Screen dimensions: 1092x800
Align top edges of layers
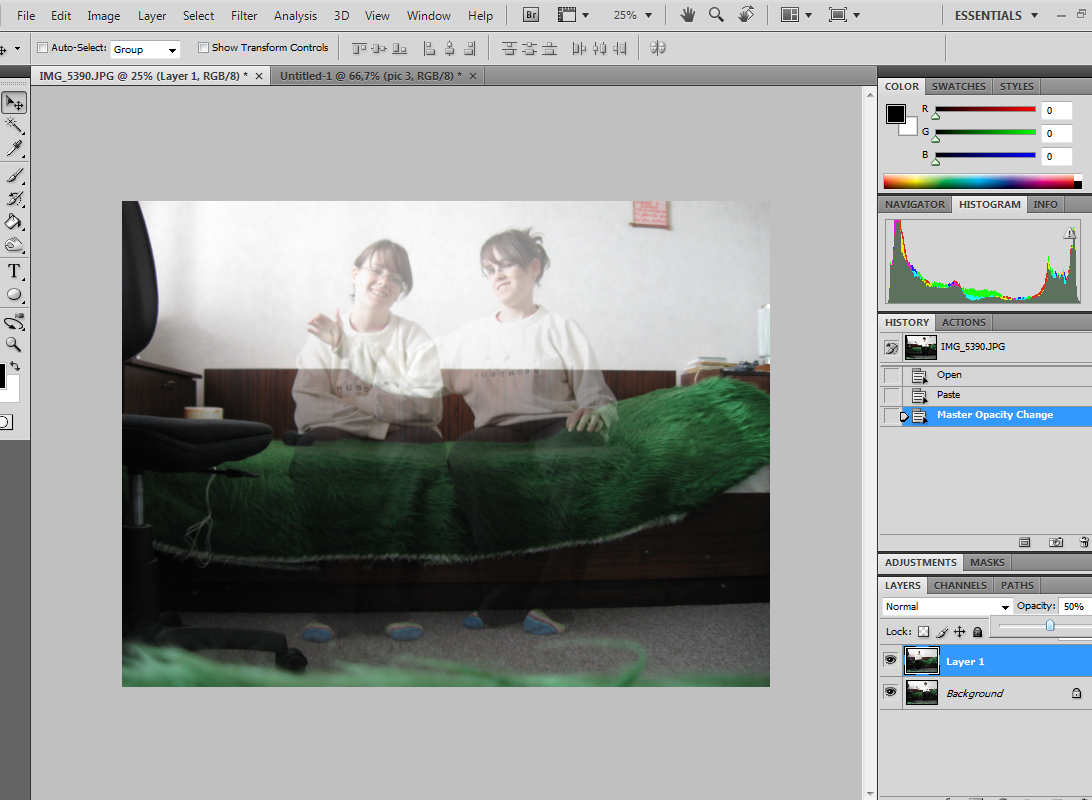coord(359,48)
